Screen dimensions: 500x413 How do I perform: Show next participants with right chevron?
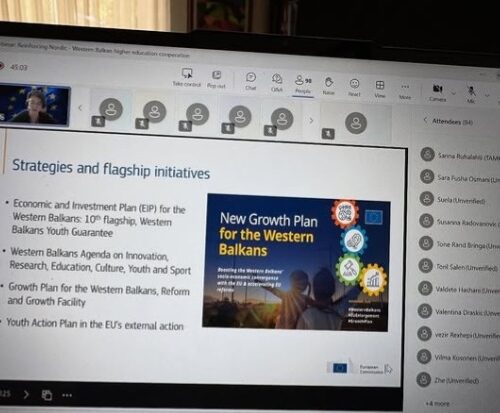pos(311,120)
